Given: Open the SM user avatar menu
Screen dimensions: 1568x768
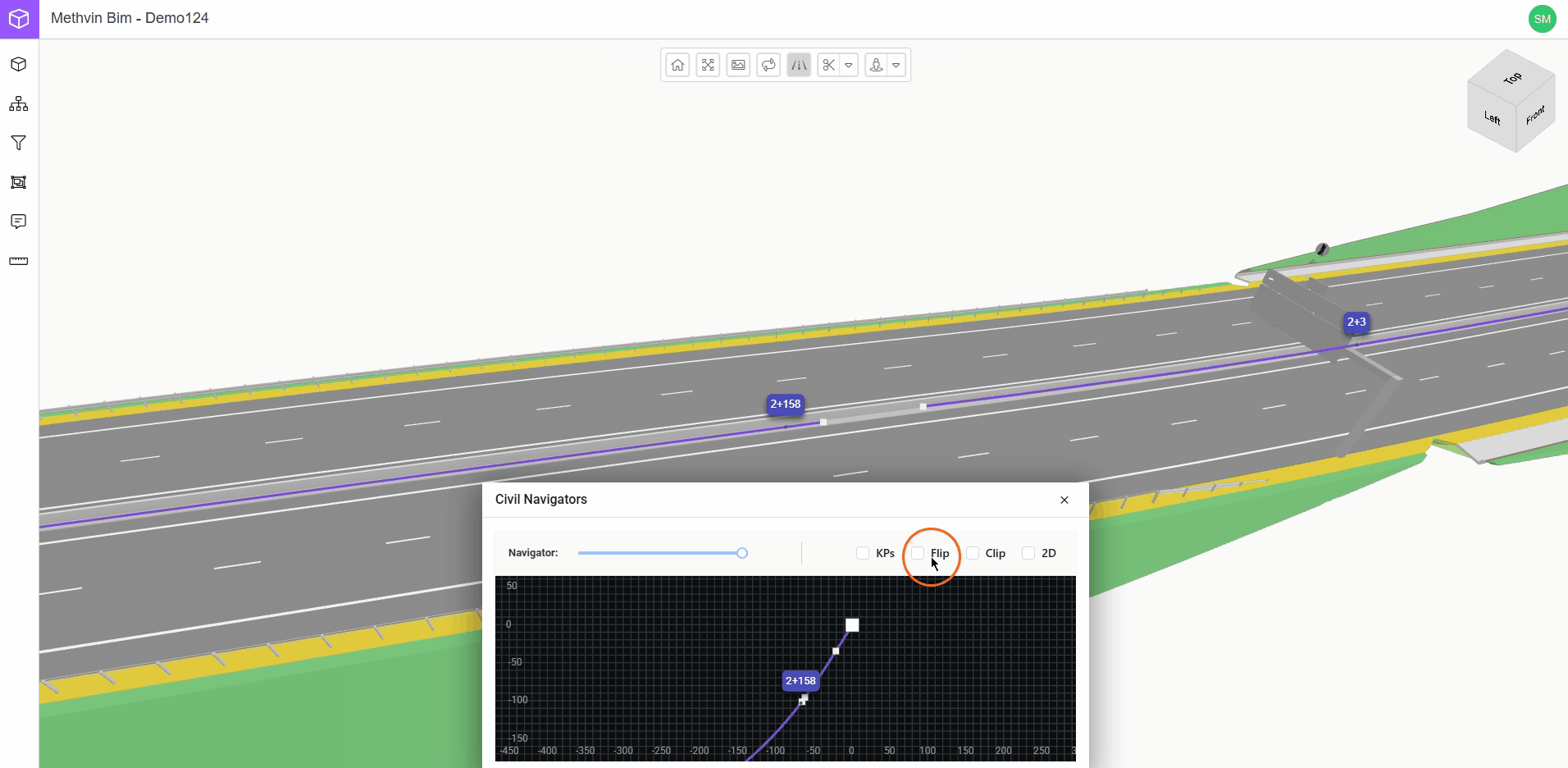Looking at the screenshot, I should click(x=1541, y=18).
